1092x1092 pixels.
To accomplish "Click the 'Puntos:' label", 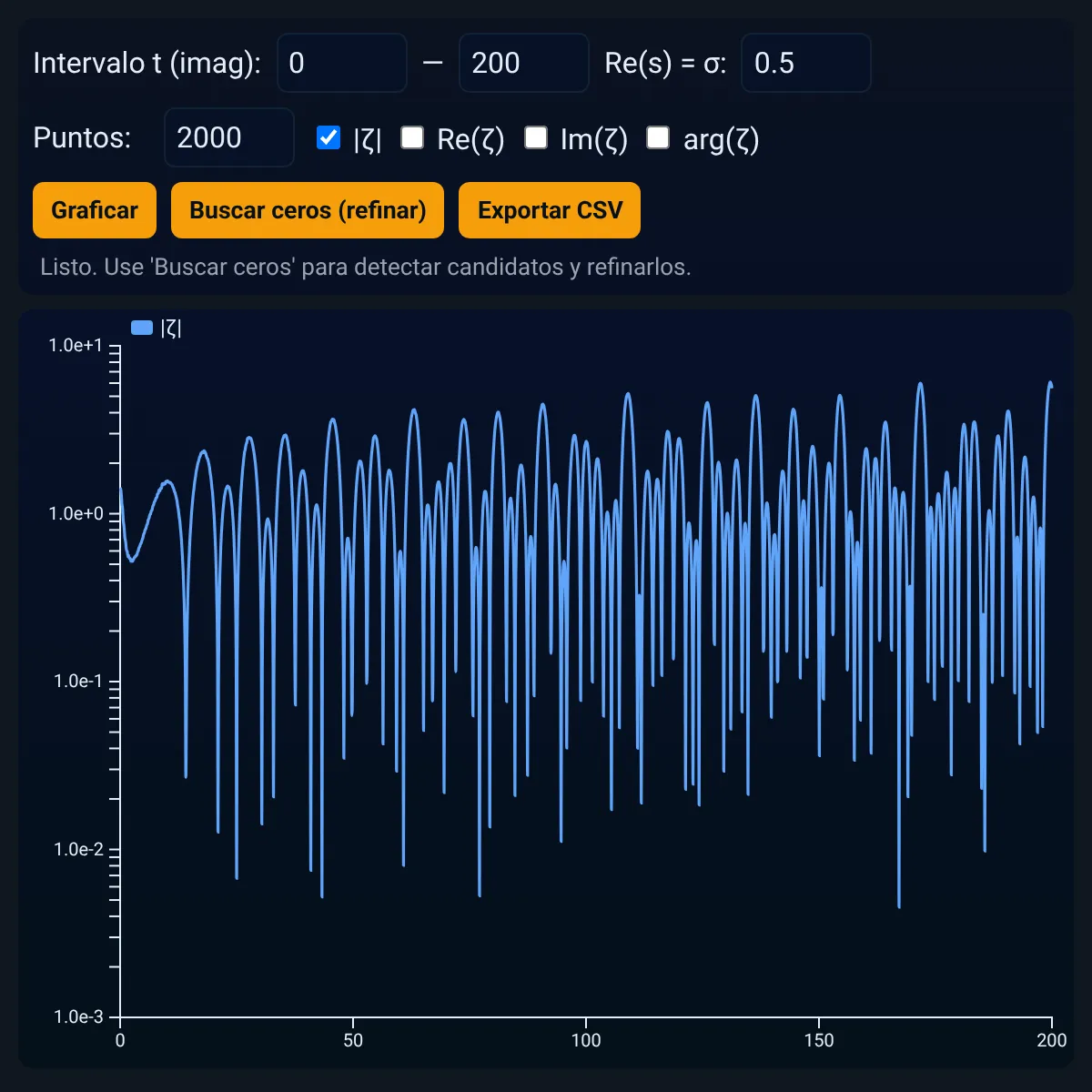I will point(82,137).
